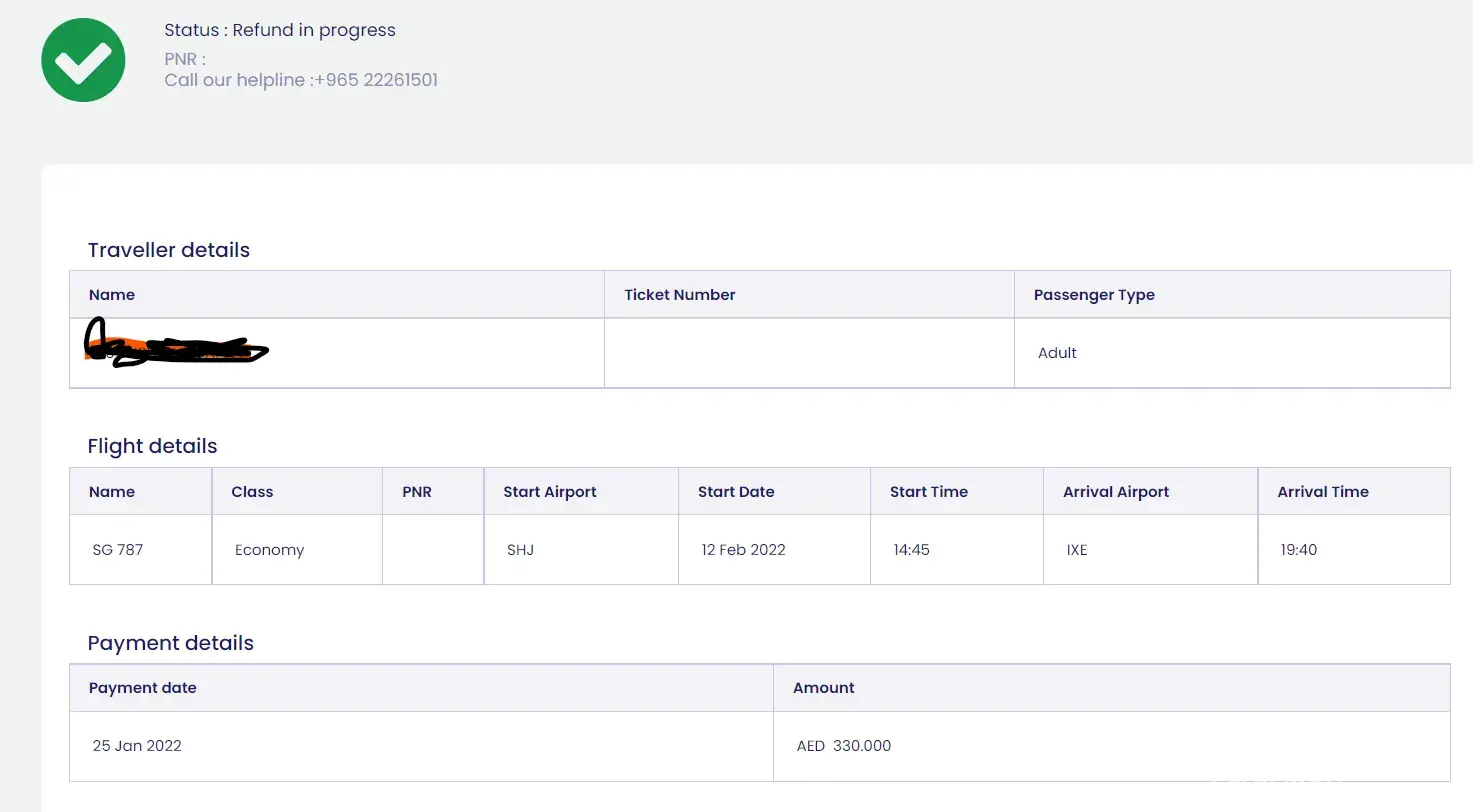Click the Payment date column header
1473x812 pixels.
142,688
